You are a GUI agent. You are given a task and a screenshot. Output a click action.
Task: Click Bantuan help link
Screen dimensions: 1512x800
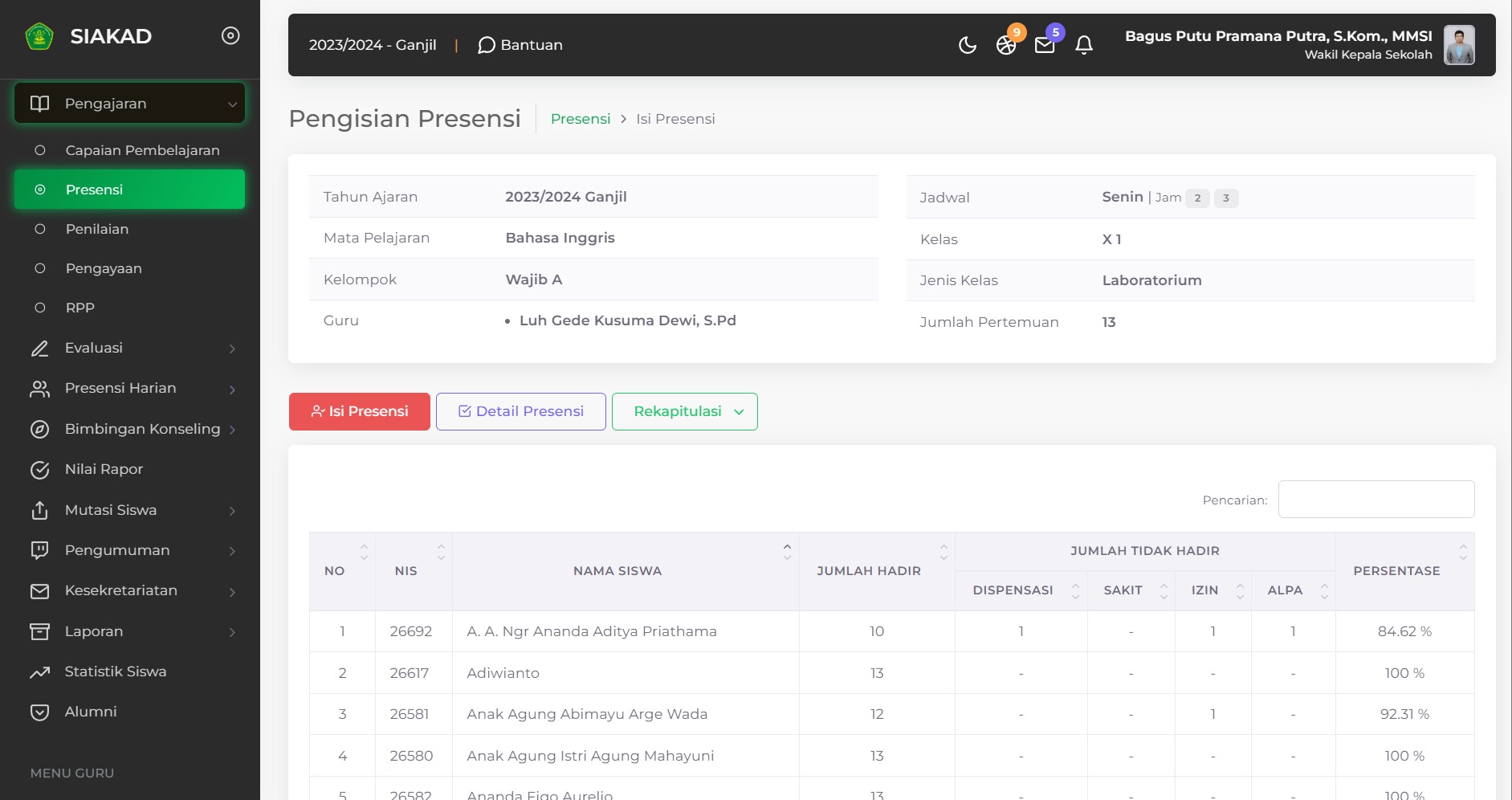pos(520,45)
